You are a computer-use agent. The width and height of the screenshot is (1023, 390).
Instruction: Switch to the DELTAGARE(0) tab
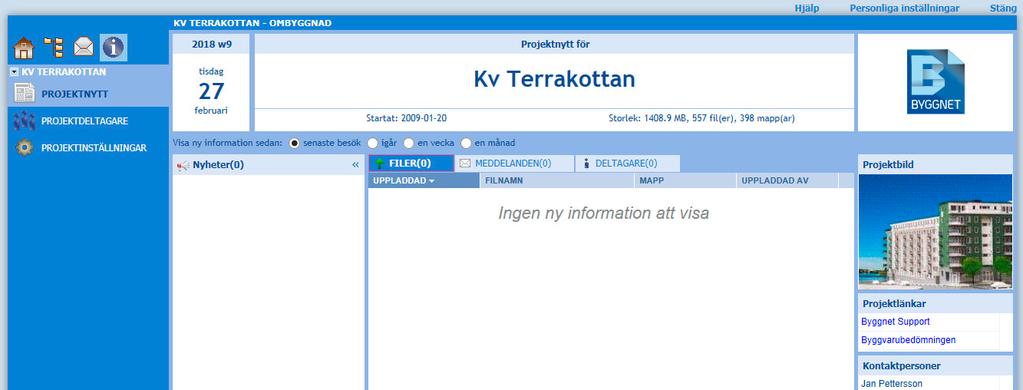[x=627, y=163]
